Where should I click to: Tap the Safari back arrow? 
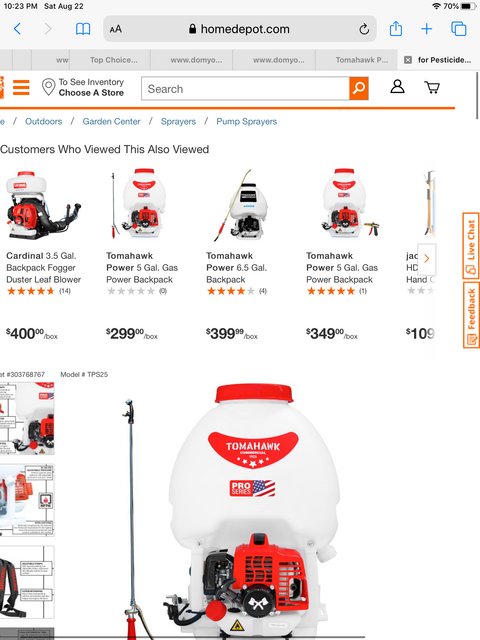coord(17,29)
